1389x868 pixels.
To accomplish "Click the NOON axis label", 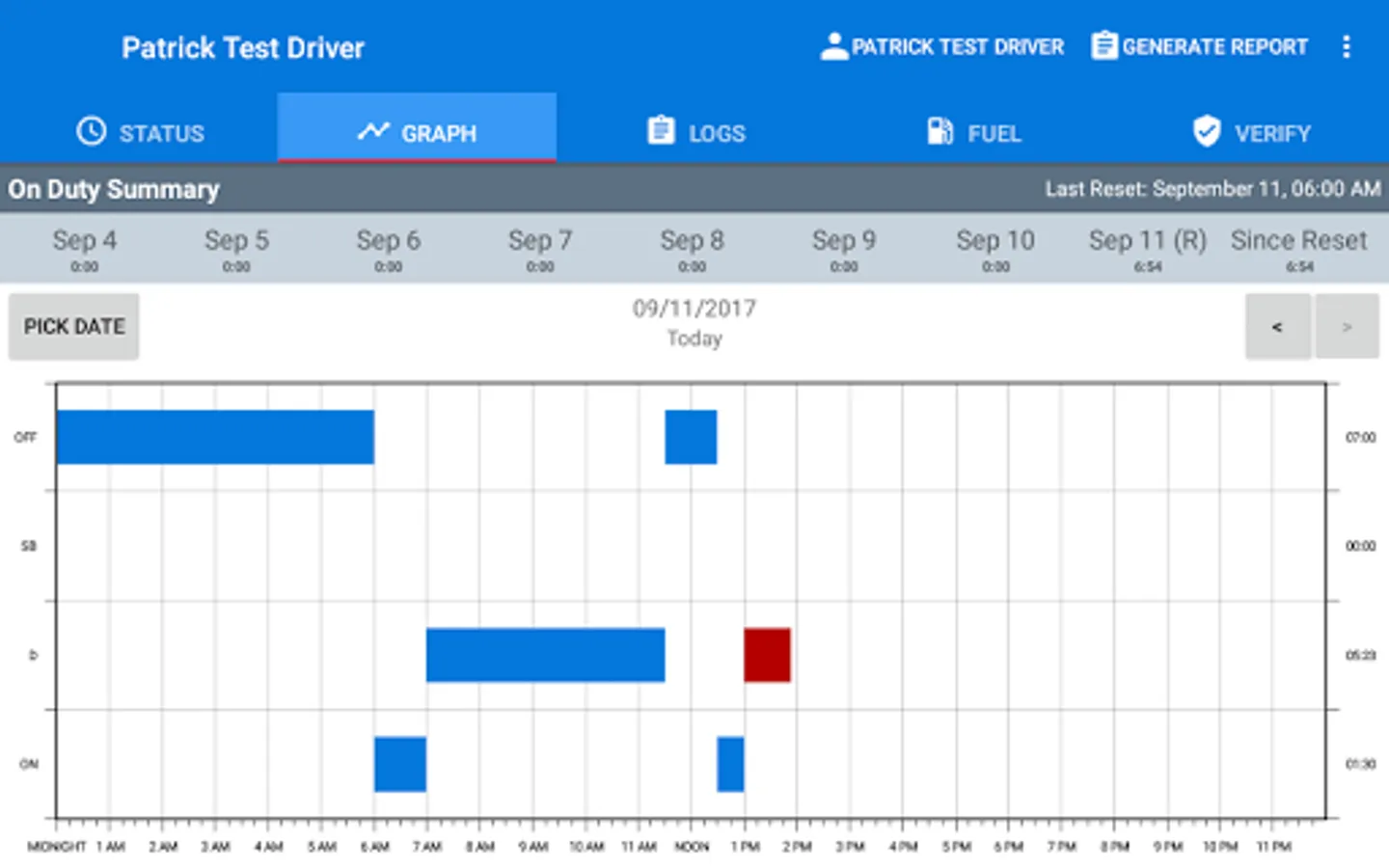I will tap(692, 847).
